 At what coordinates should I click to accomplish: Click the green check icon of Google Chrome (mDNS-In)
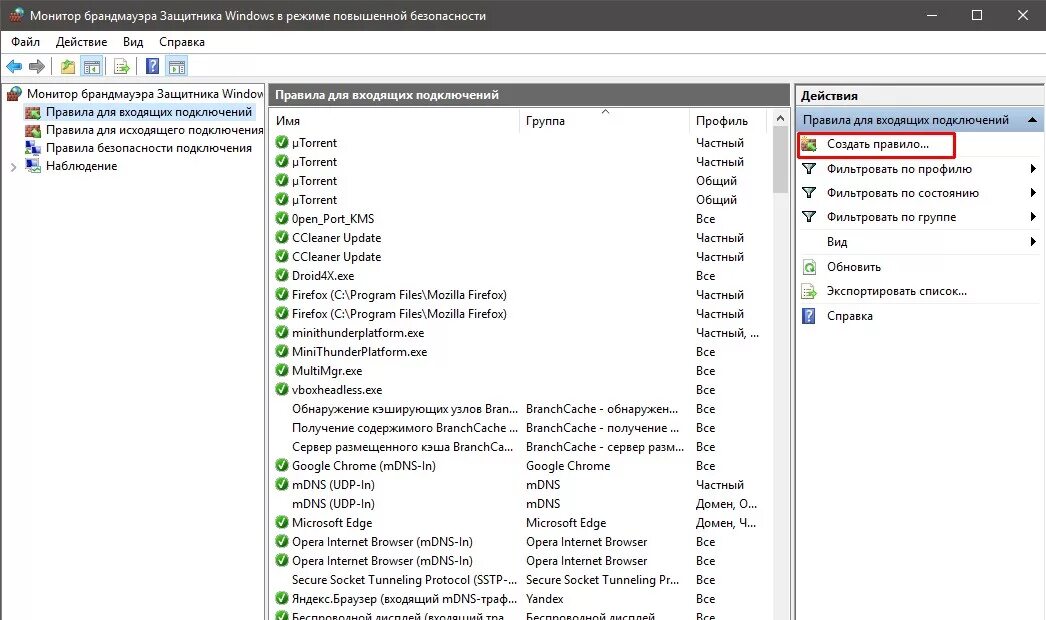tap(282, 465)
